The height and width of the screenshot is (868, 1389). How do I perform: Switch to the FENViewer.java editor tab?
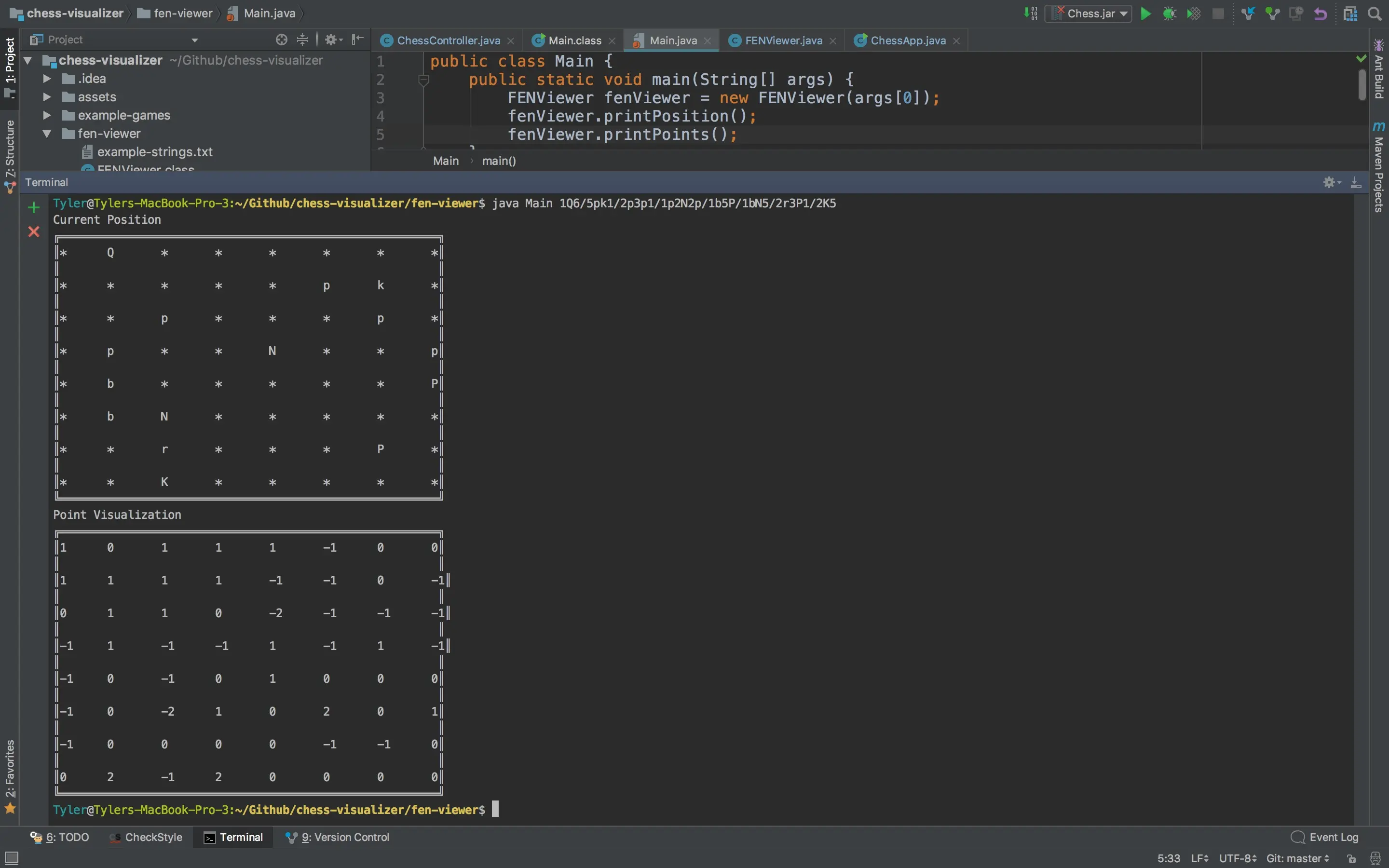coord(782,40)
